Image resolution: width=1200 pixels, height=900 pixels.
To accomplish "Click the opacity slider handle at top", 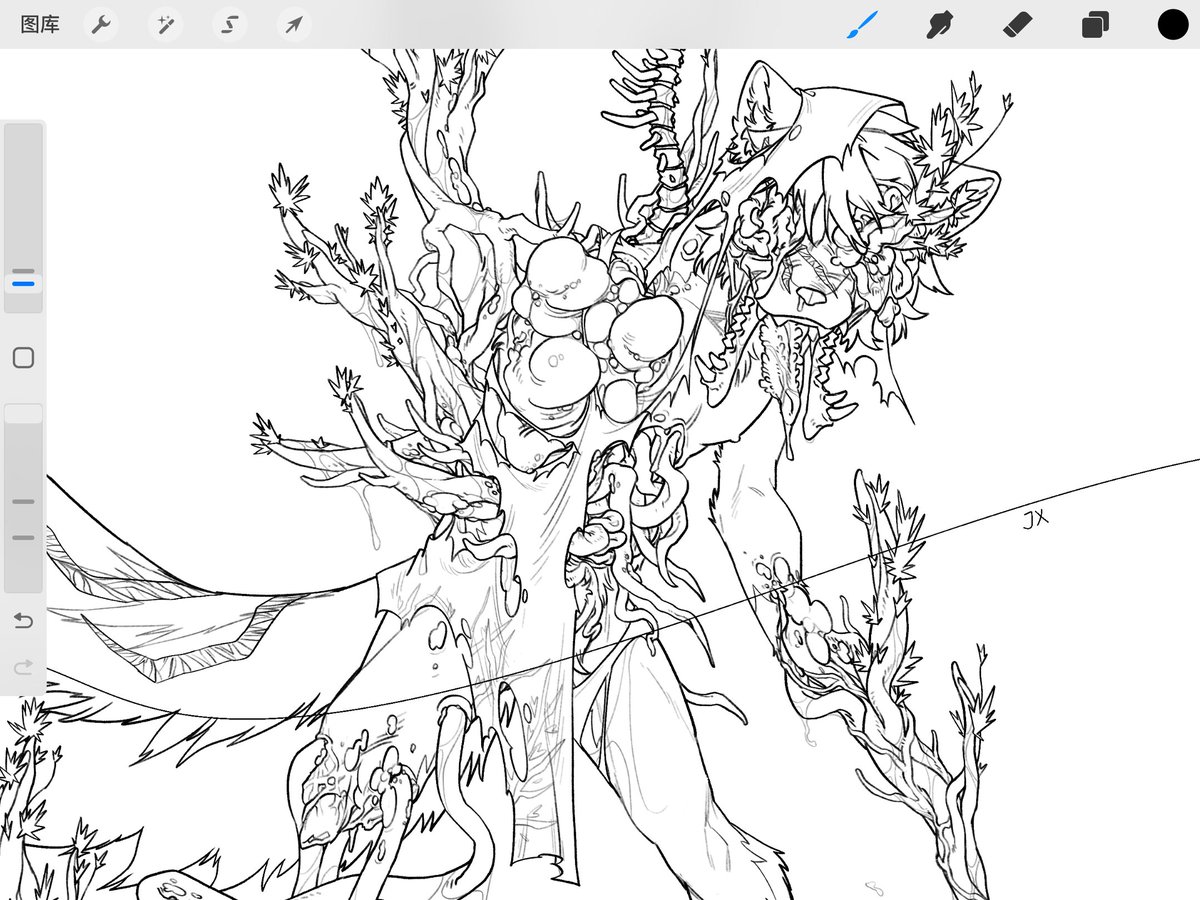I will [x=23, y=413].
